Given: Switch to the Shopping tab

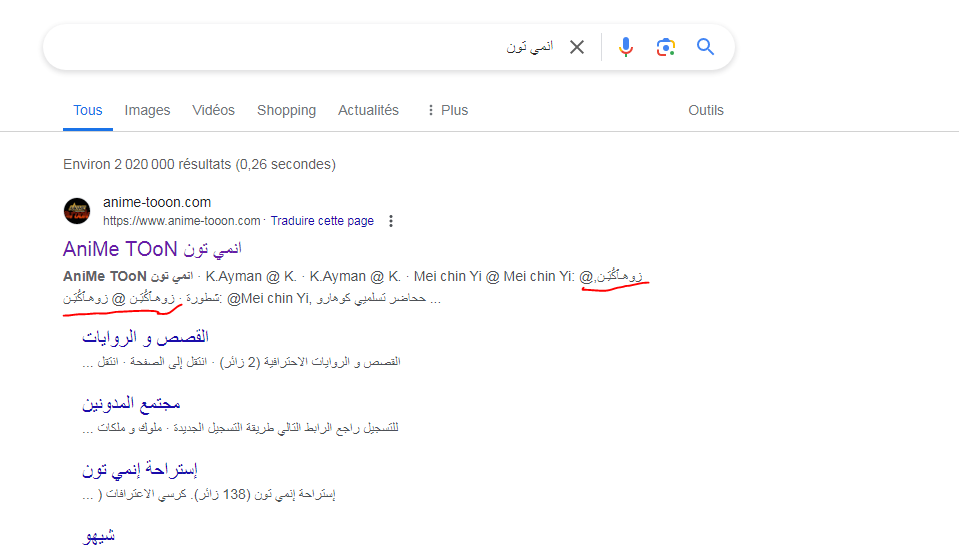Looking at the screenshot, I should coord(286,110).
